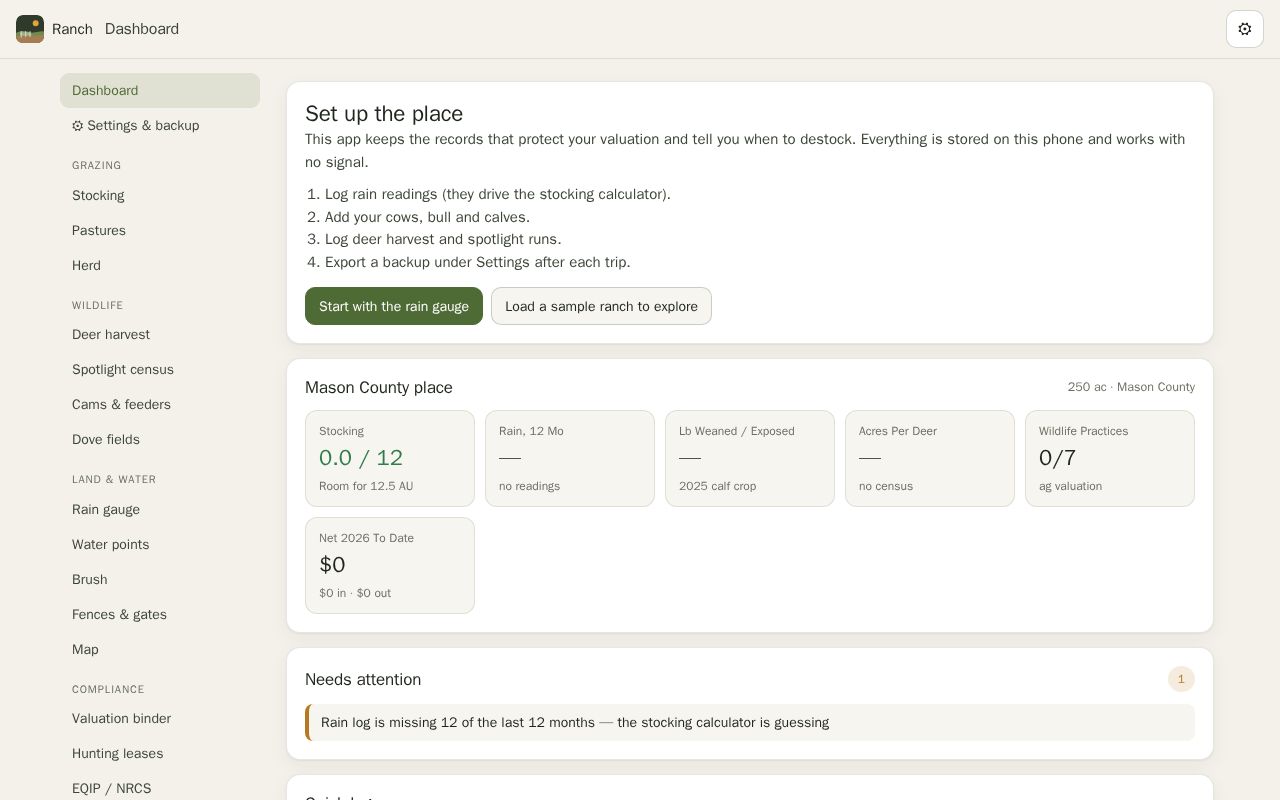This screenshot has width=1280, height=800.
Task: Open Cams & feeders
Action: pos(160,404)
